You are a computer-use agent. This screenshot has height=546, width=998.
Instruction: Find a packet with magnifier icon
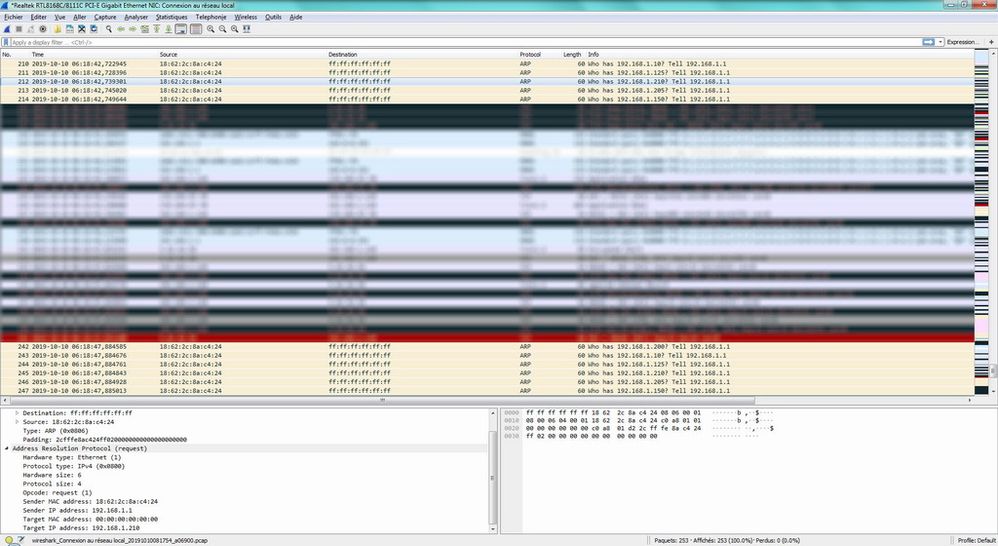[x=109, y=29]
